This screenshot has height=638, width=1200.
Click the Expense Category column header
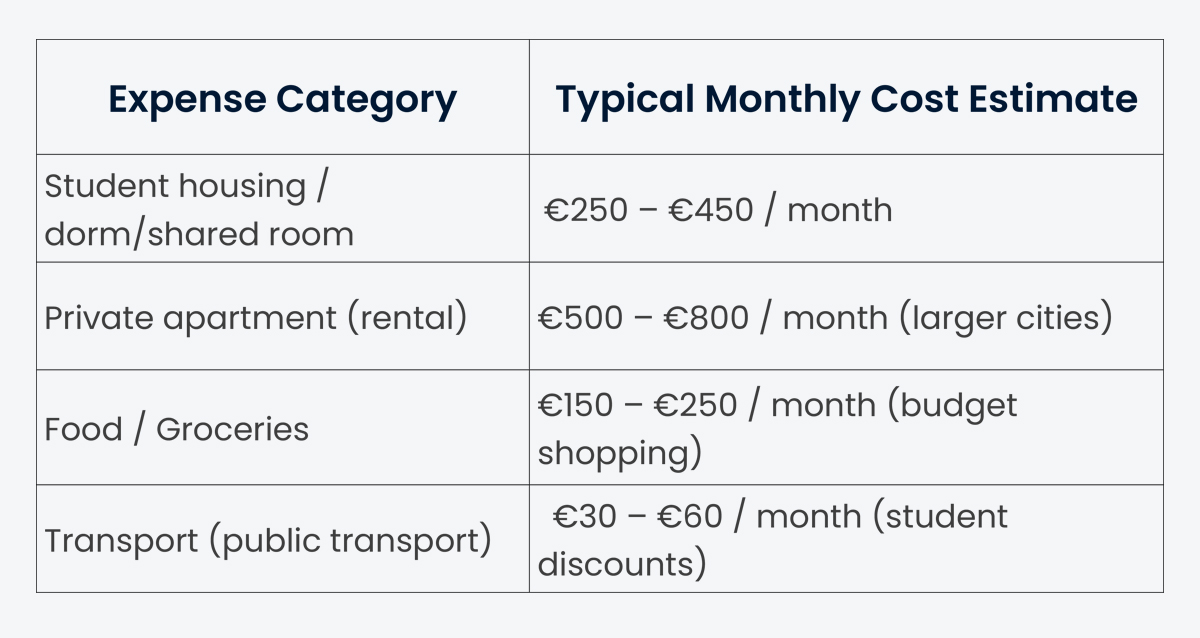pos(282,99)
